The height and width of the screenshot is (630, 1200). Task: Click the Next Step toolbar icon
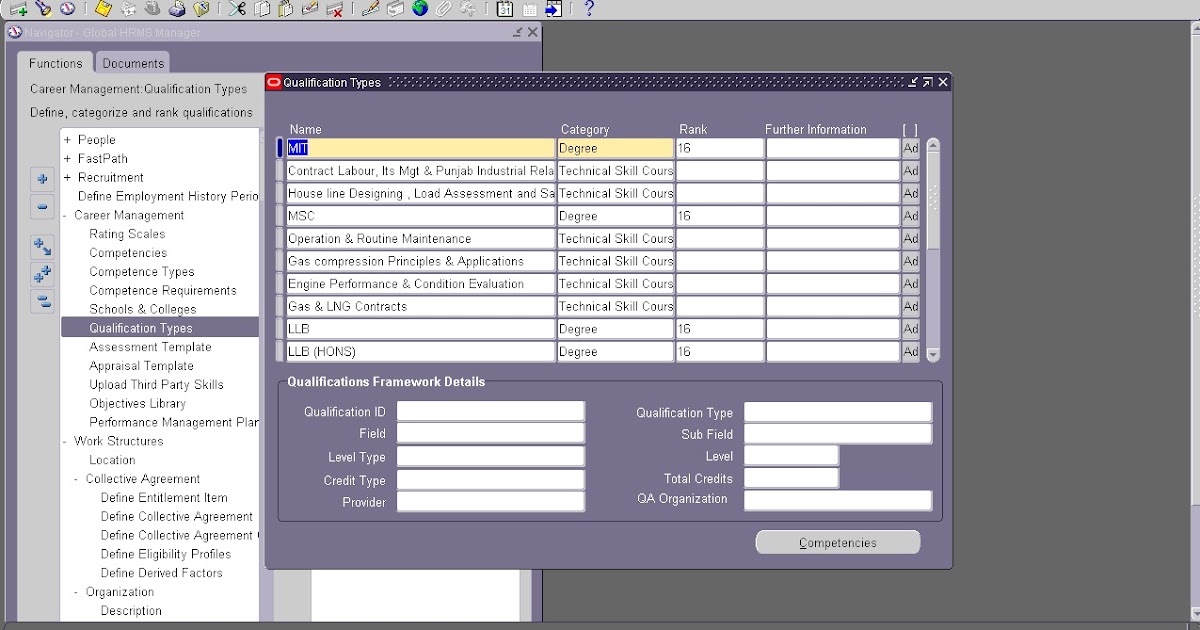pos(128,8)
